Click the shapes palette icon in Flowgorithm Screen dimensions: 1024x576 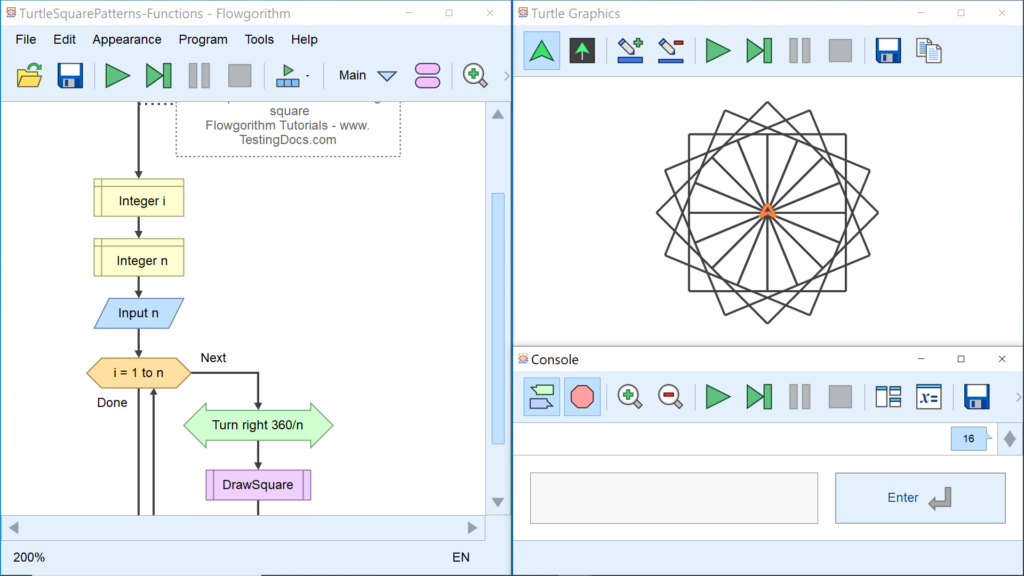pyautogui.click(x=427, y=76)
